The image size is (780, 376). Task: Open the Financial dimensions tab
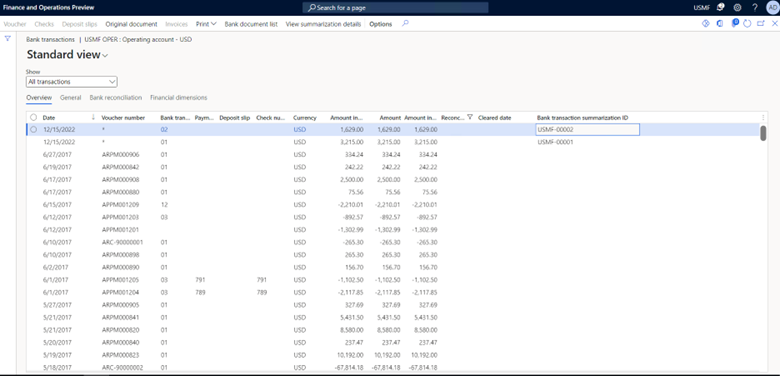coord(179,98)
